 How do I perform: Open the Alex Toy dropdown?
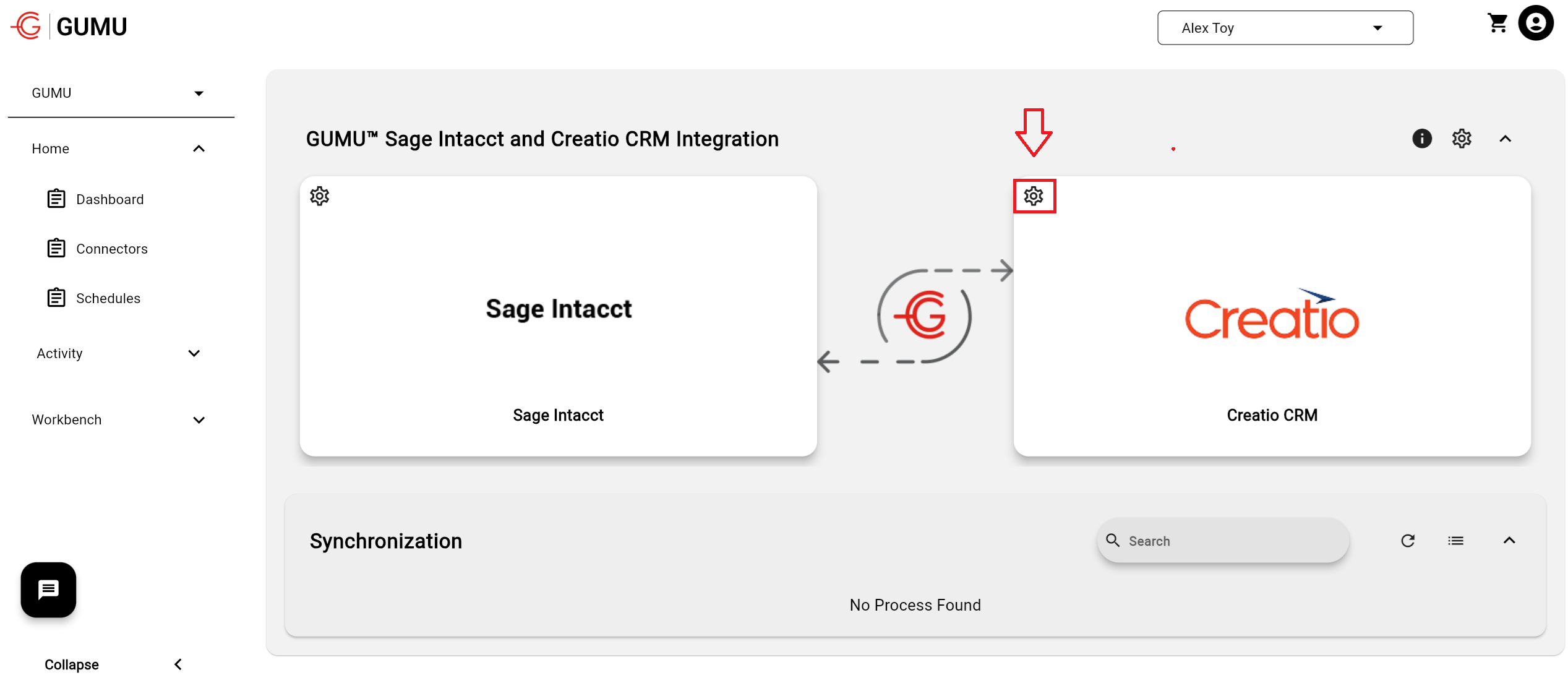1285,28
